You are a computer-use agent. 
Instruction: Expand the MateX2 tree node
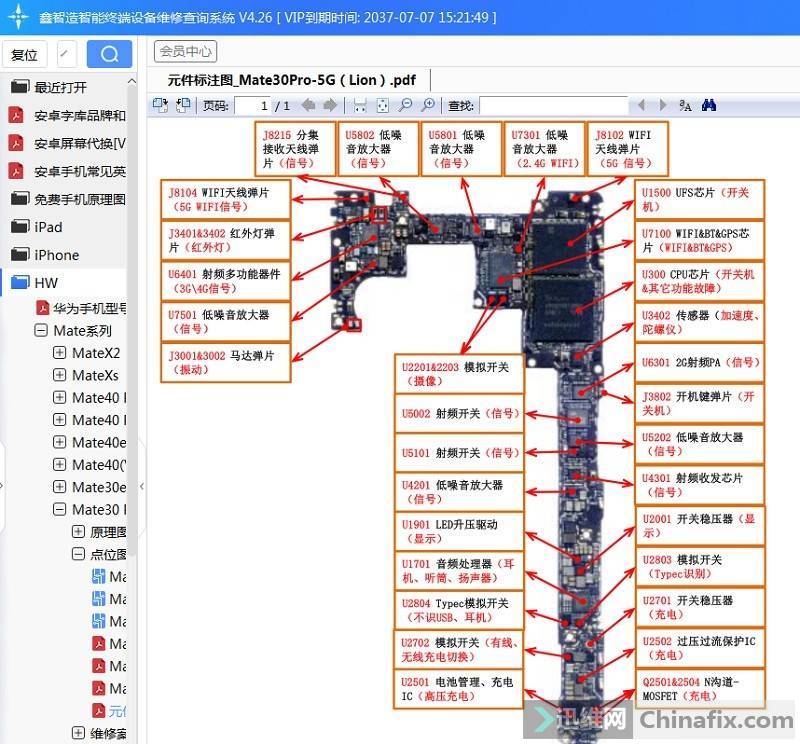tap(59, 353)
